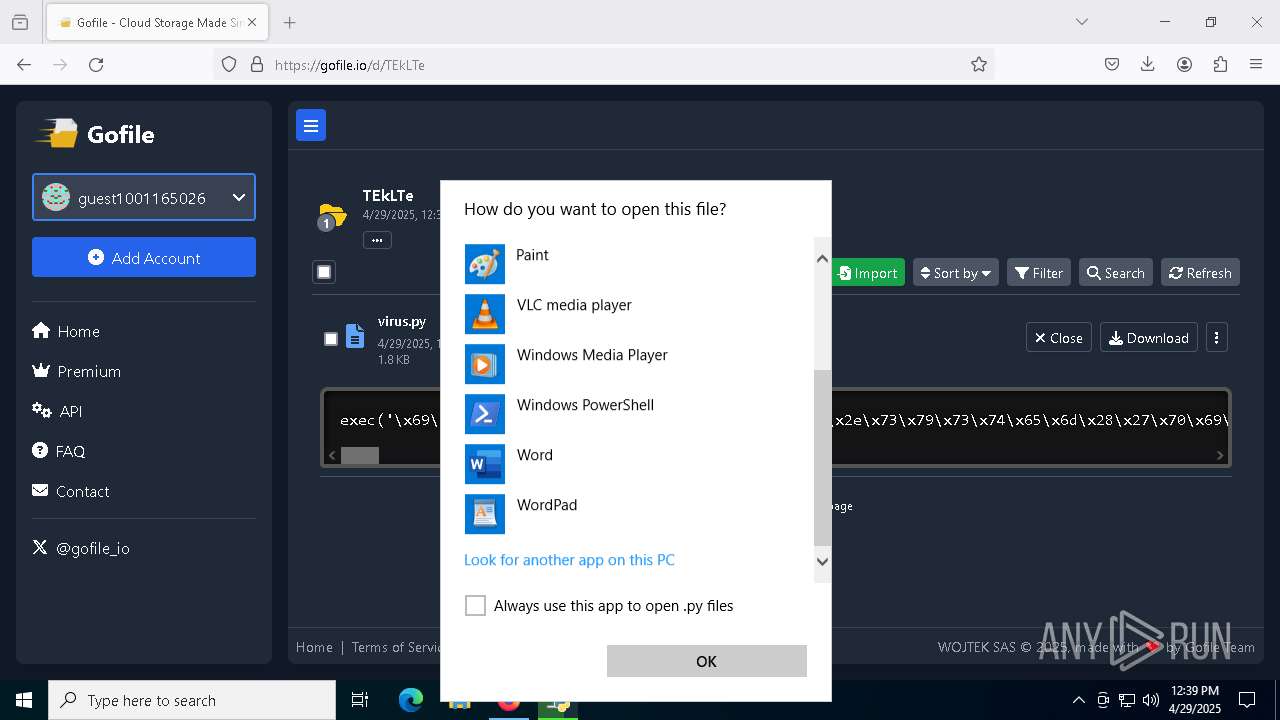Viewport: 1280px width, 720px height.
Task: Check Always use this app for .py files
Action: click(475, 606)
